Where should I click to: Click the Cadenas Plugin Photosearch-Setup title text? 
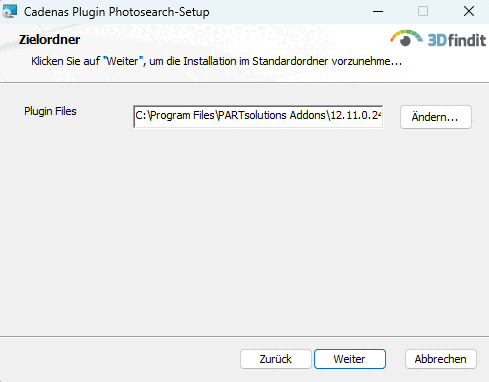pos(117,12)
